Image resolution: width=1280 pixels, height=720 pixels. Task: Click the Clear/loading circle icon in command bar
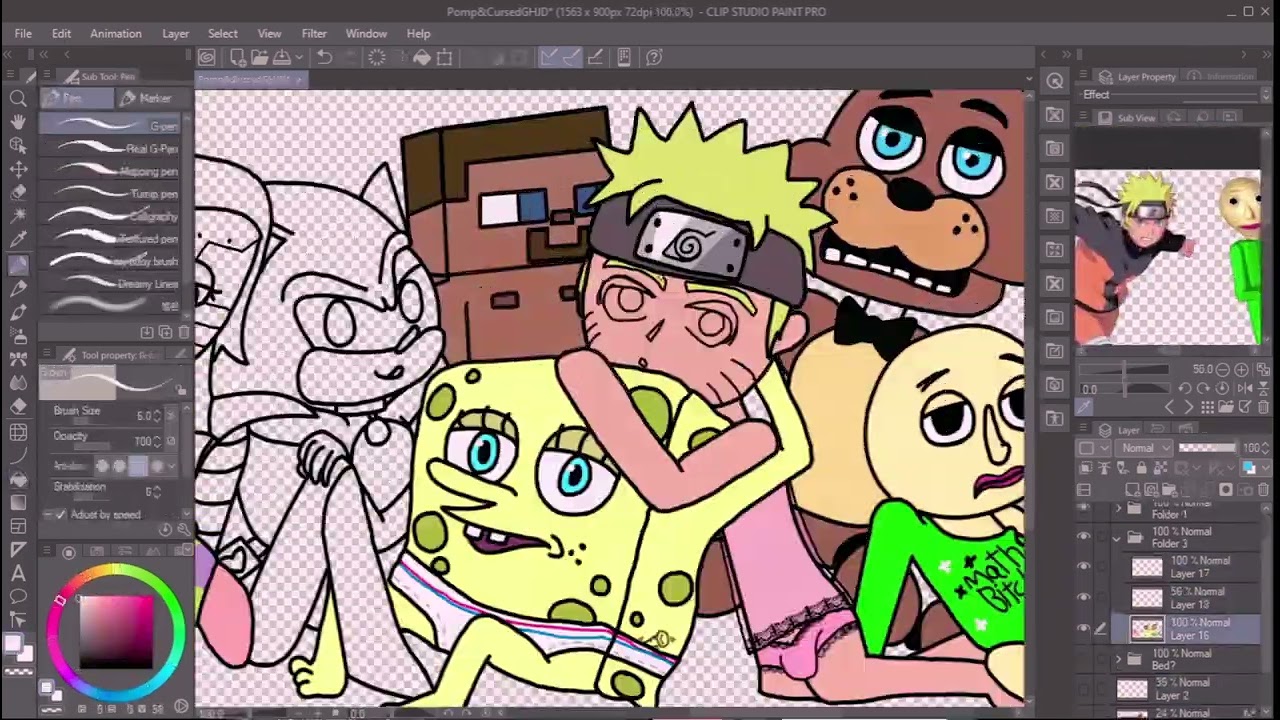[377, 58]
